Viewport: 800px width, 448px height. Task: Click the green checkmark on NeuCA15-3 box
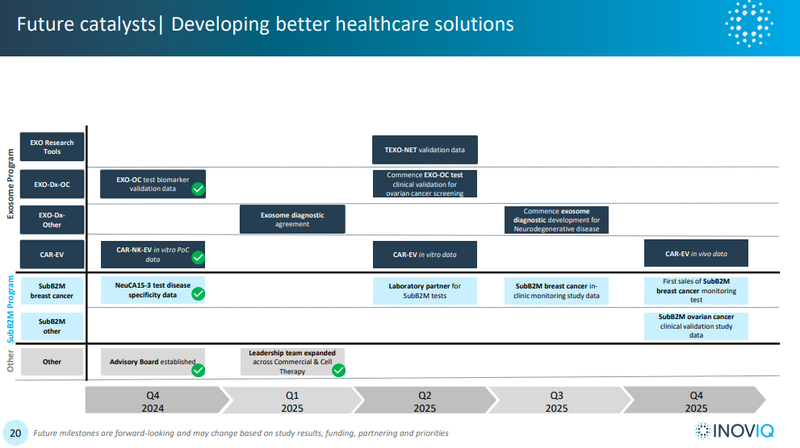198,294
